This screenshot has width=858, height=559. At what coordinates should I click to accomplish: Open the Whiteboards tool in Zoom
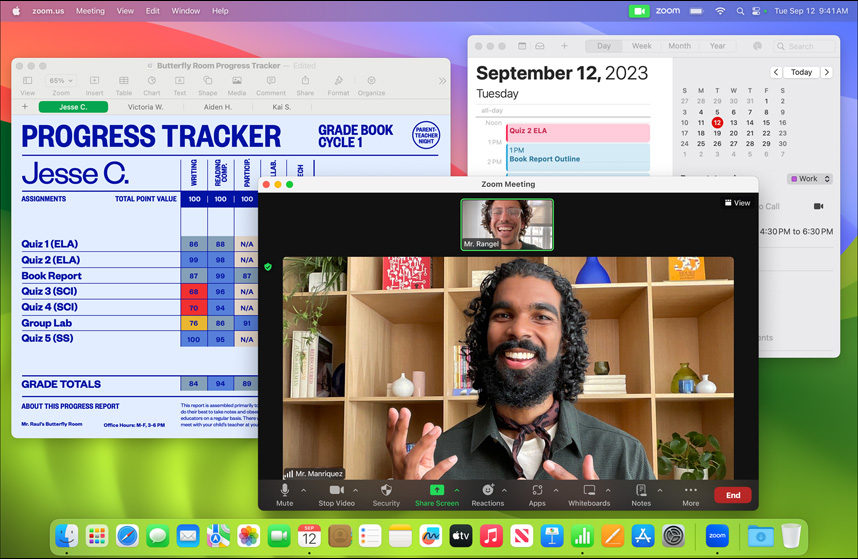click(x=589, y=490)
